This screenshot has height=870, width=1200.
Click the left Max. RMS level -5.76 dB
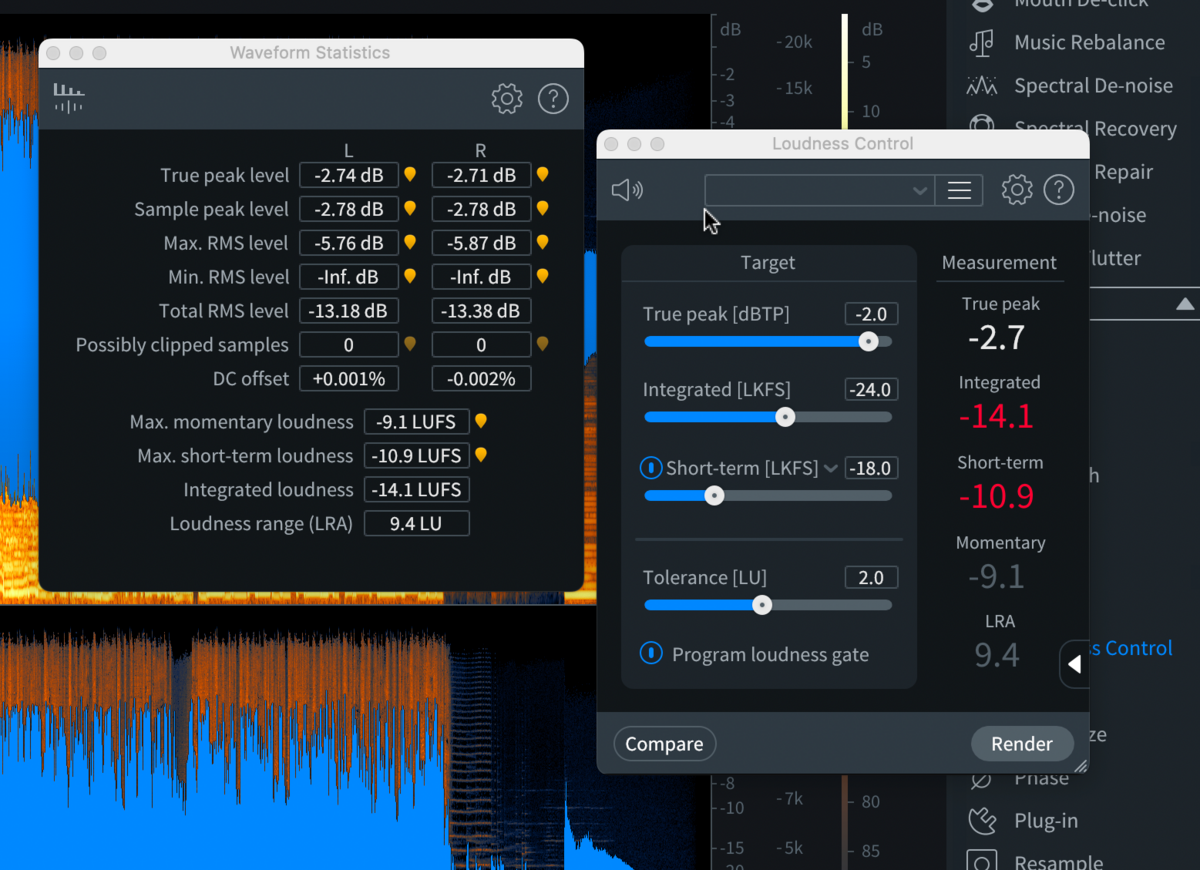[x=349, y=243]
